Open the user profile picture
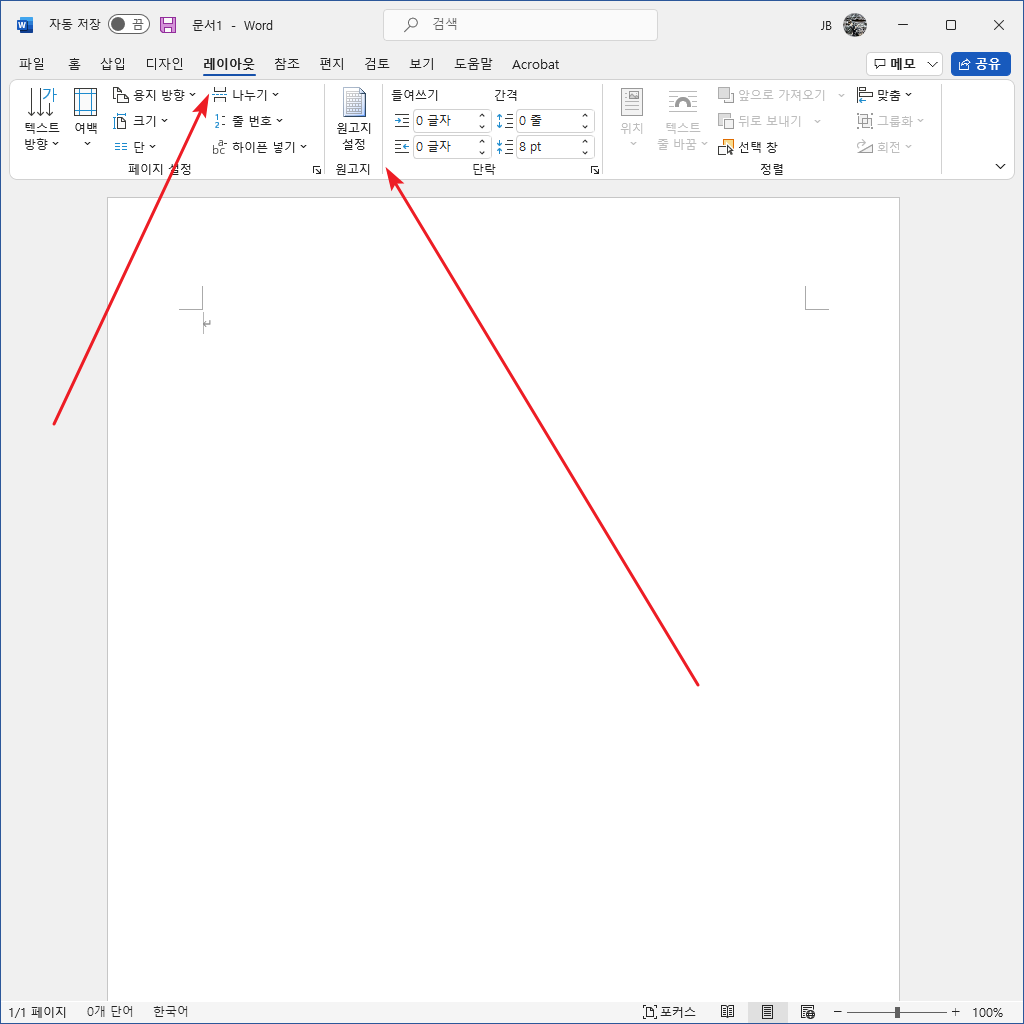Image resolution: width=1024 pixels, height=1024 pixels. coord(854,25)
